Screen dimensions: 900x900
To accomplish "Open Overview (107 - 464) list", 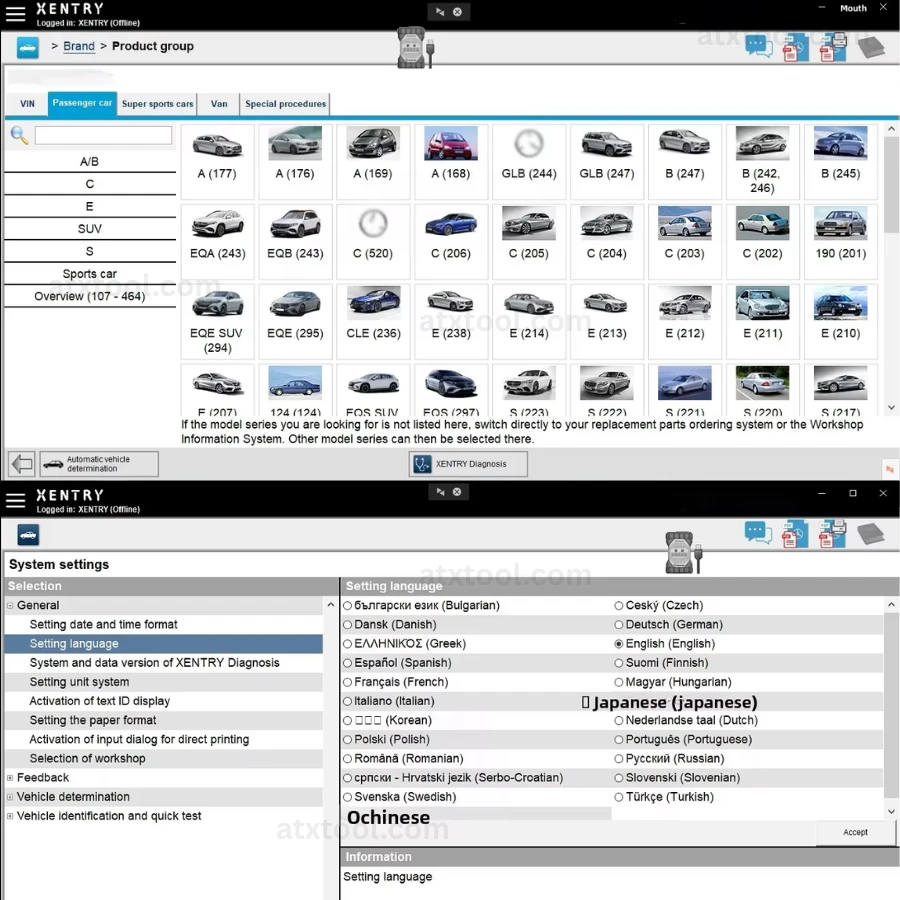I will 90,296.
